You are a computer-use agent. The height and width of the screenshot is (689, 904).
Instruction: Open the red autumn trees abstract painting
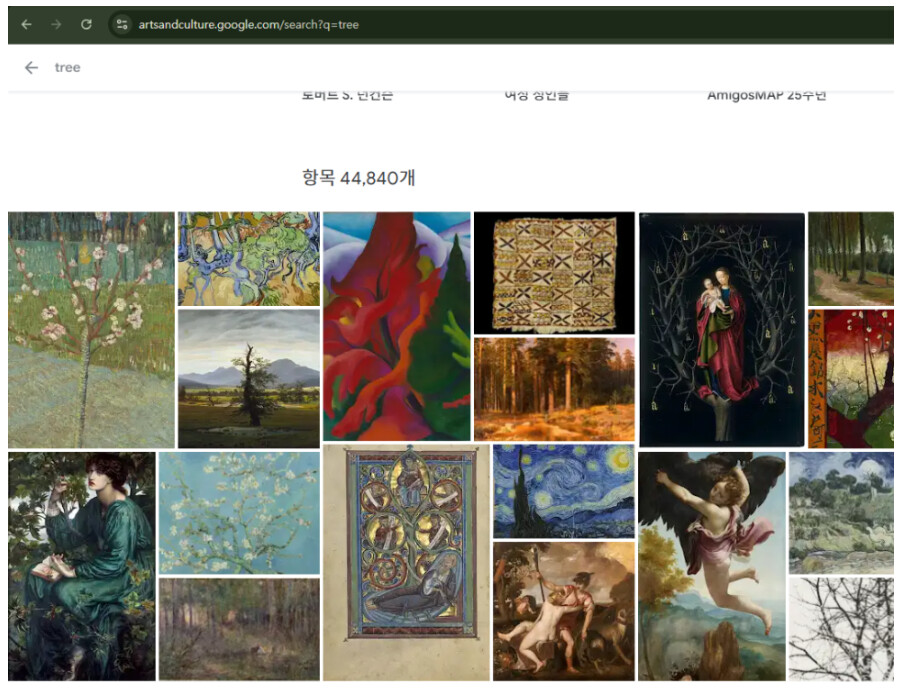tap(397, 326)
